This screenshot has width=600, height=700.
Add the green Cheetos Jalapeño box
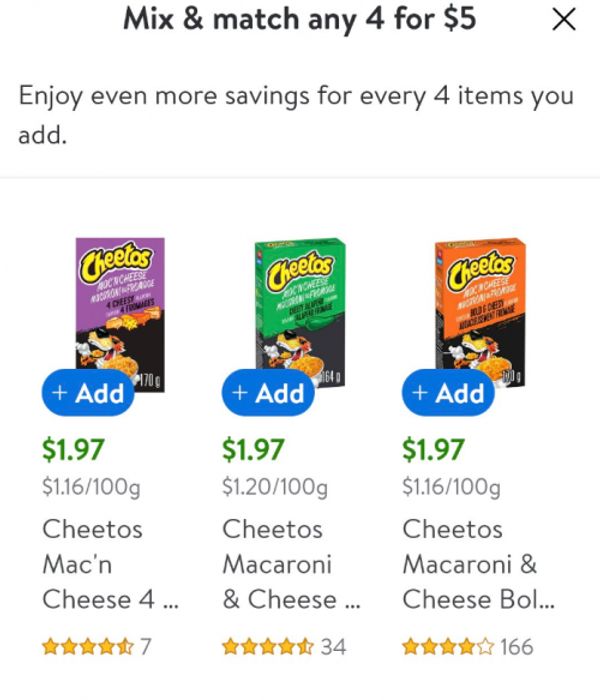click(268, 393)
